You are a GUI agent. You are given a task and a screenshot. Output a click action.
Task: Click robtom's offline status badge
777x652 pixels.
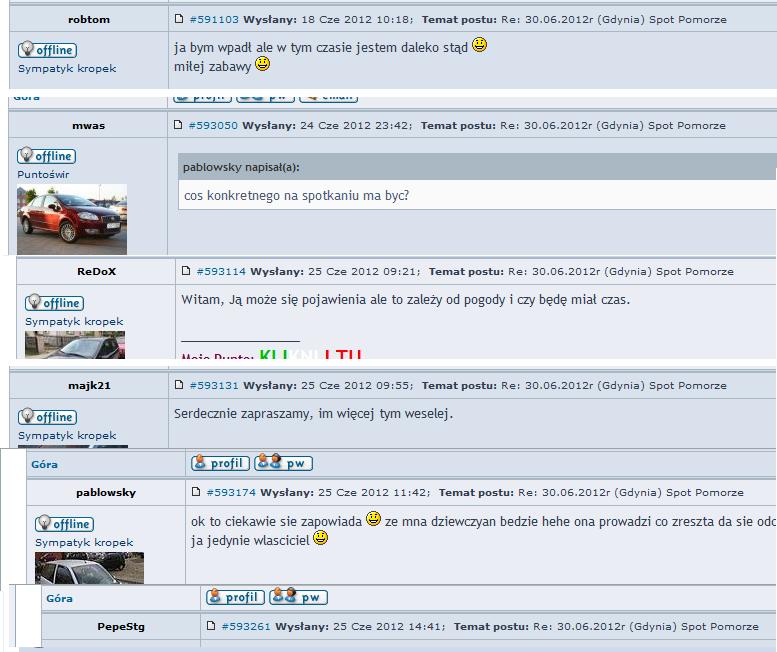[x=47, y=50]
